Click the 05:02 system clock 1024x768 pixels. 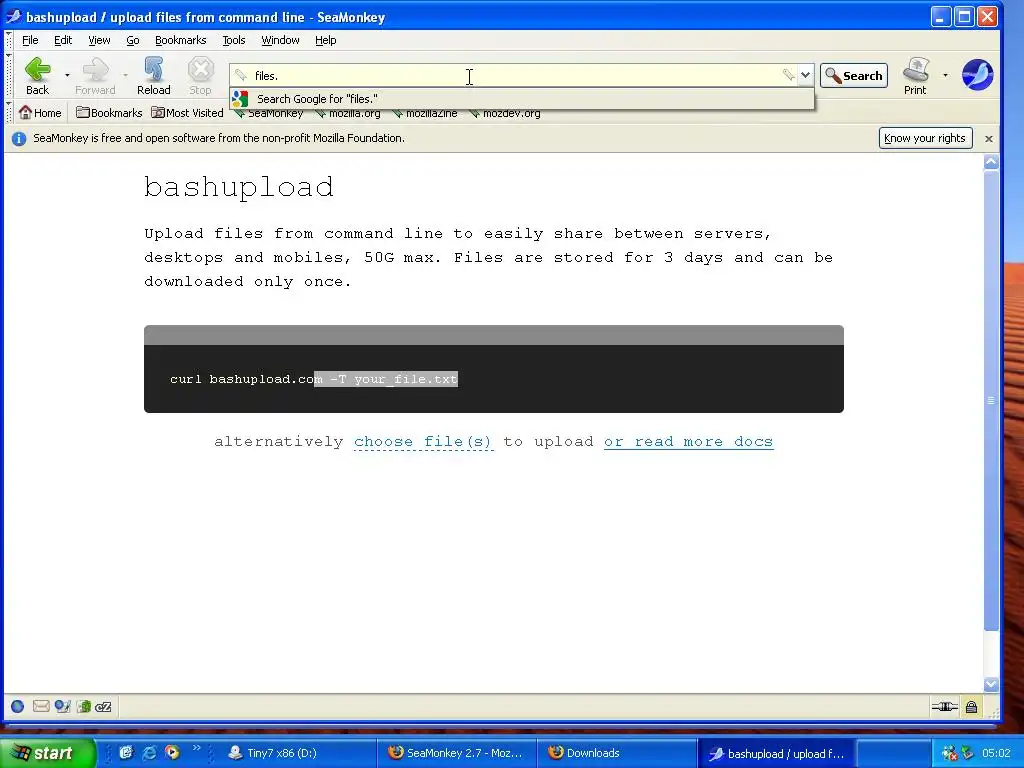996,753
